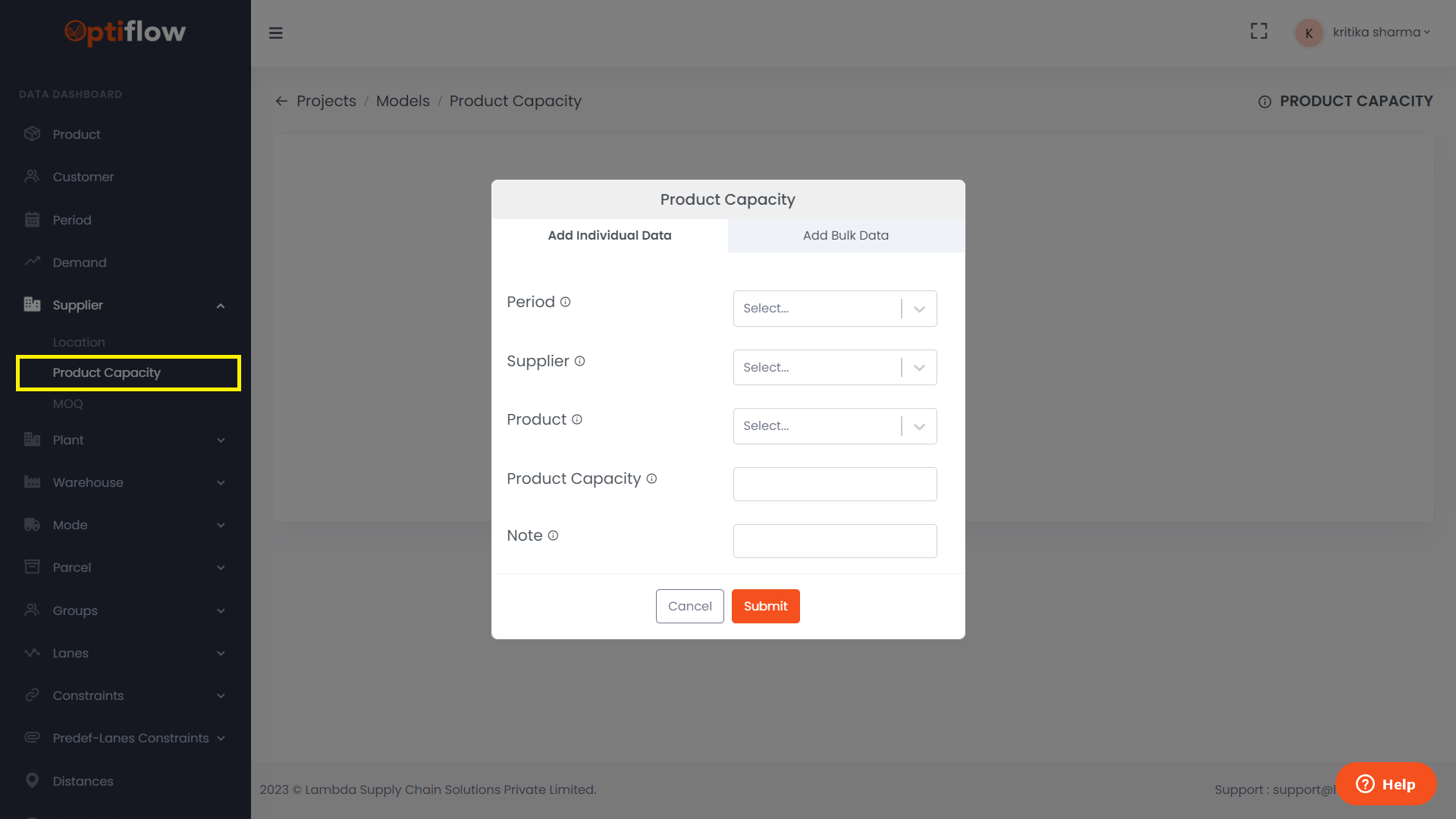This screenshot has width=1456, height=819.
Task: Open the Period select dropdown
Action: click(x=834, y=309)
